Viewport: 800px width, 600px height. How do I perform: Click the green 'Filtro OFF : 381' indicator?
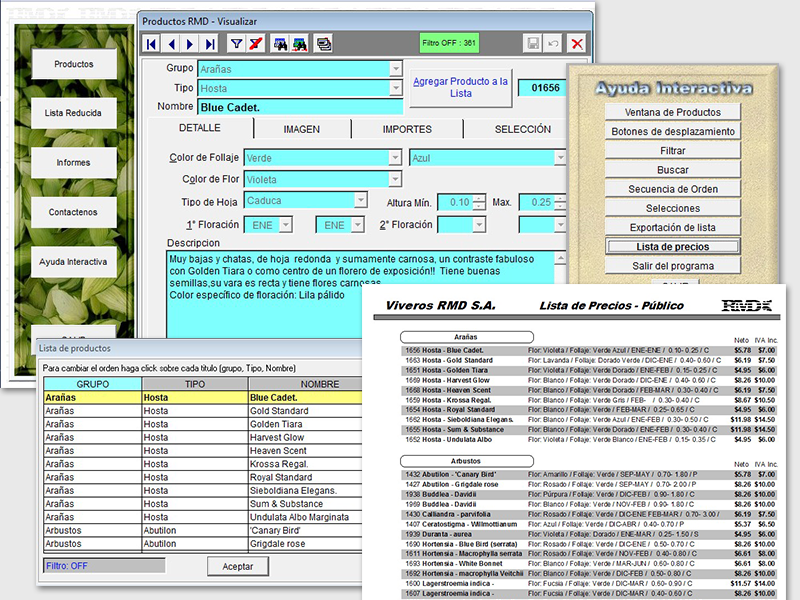pos(449,43)
